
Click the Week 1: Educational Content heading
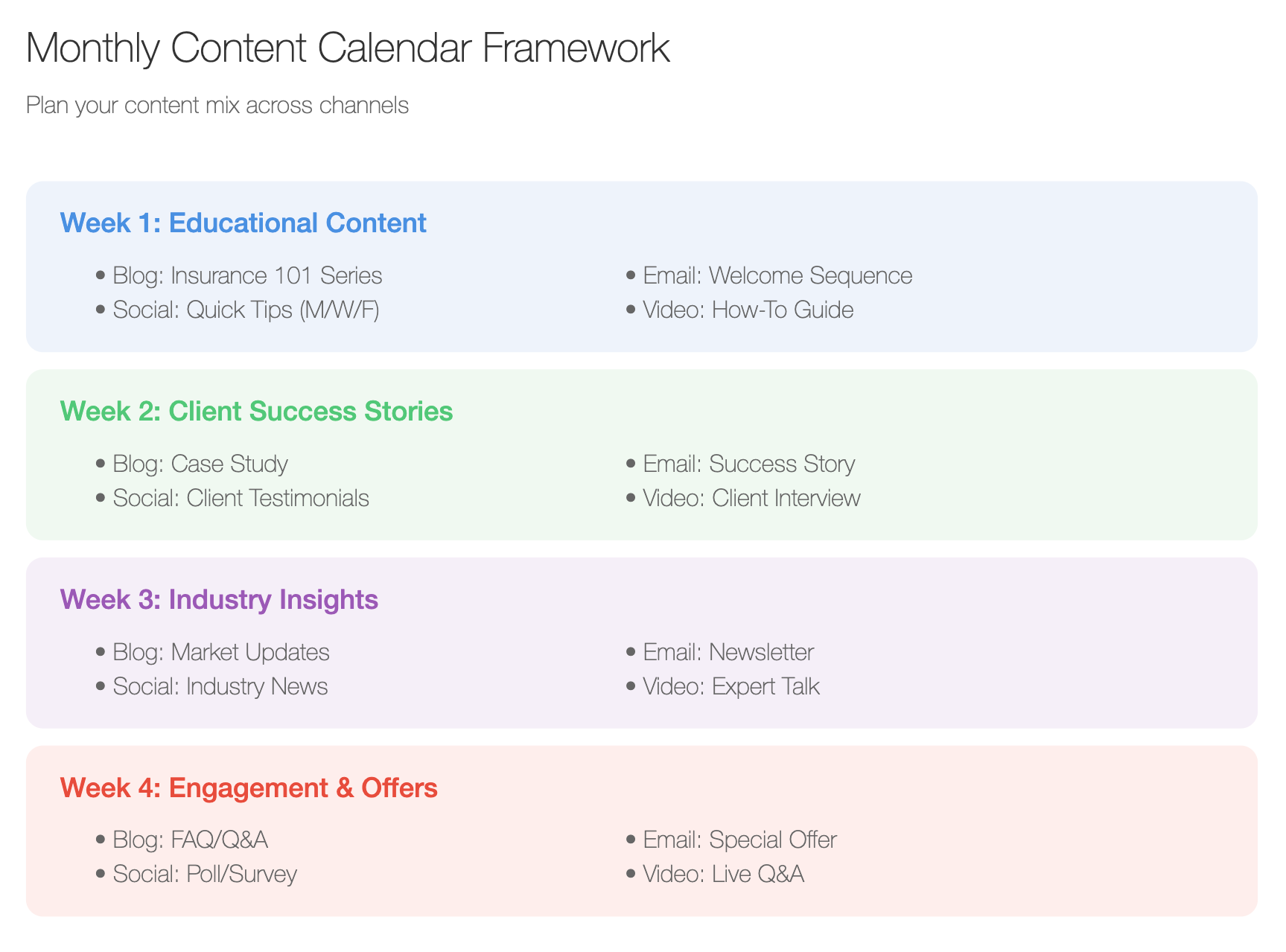[x=243, y=223]
